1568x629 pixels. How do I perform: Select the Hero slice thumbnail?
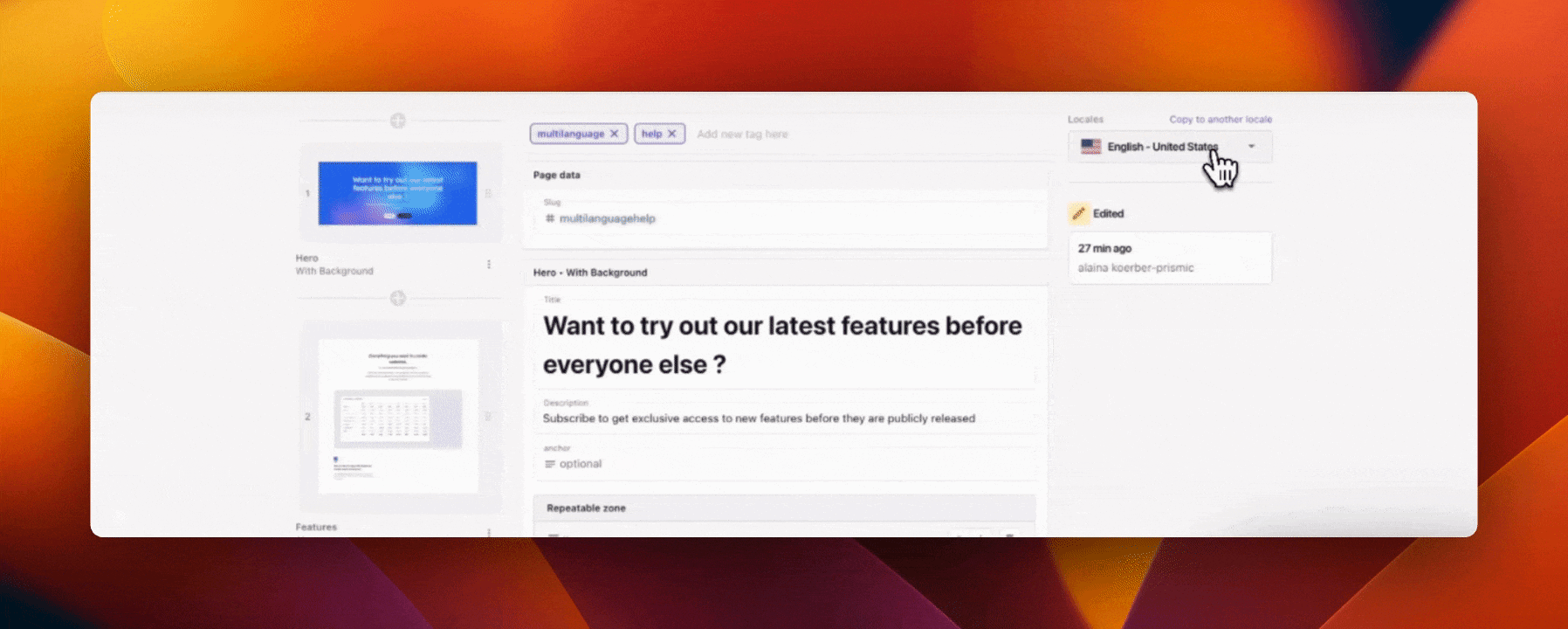[397, 193]
